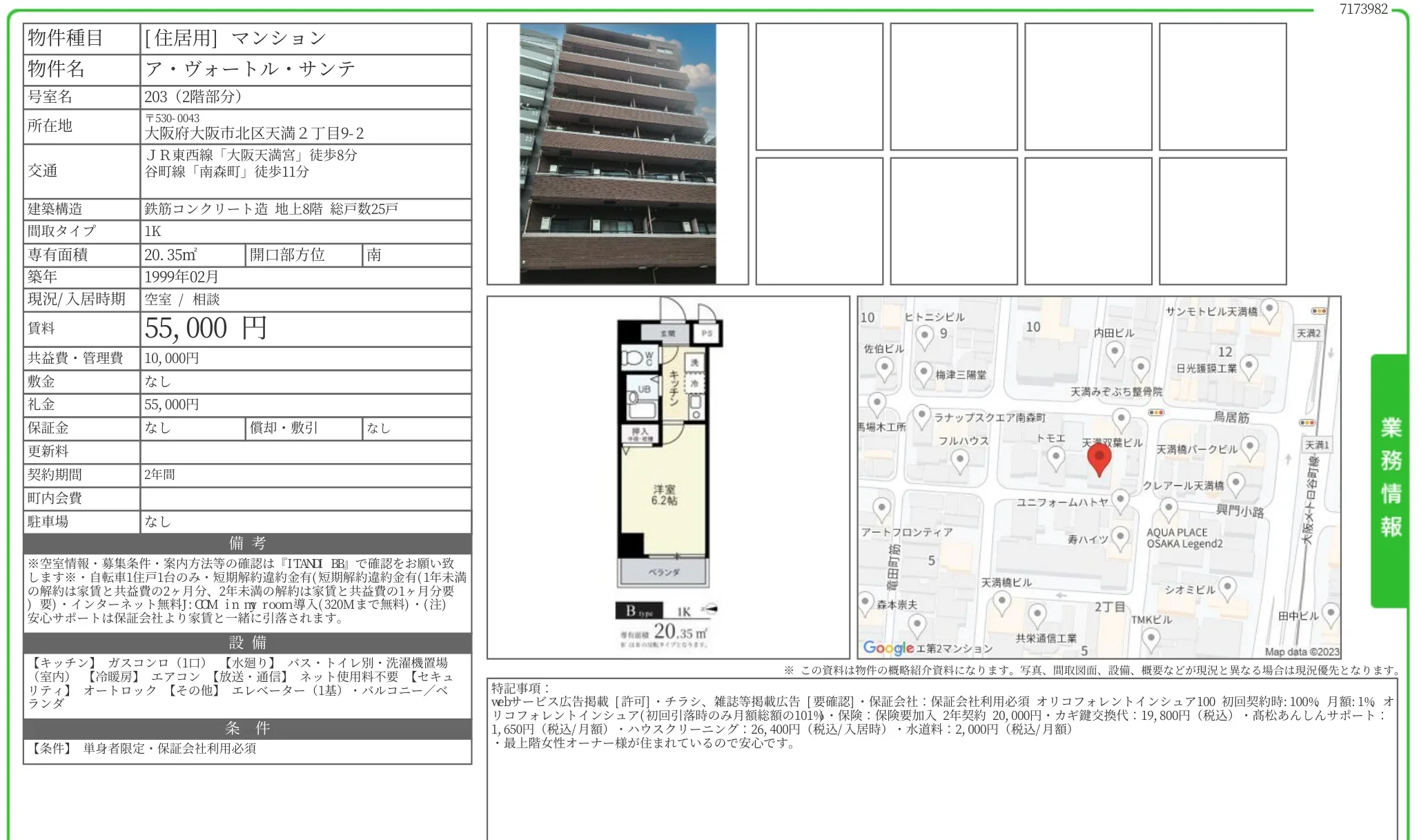Click the Google logo on the map

888,648
